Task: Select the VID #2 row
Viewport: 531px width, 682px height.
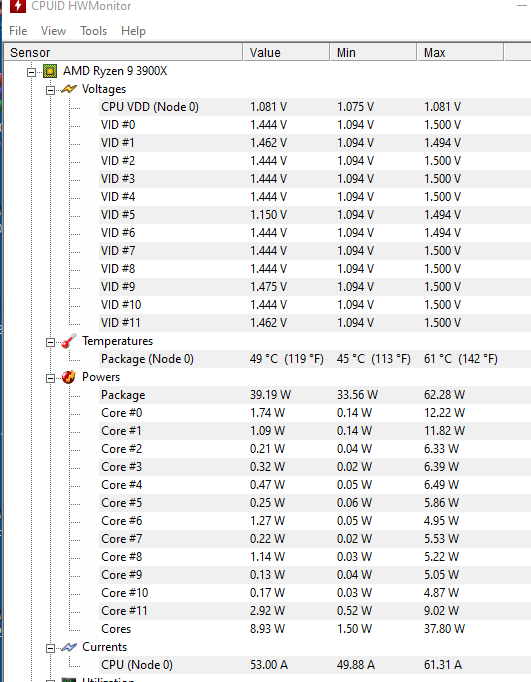Action: pyautogui.click(x=315, y=161)
